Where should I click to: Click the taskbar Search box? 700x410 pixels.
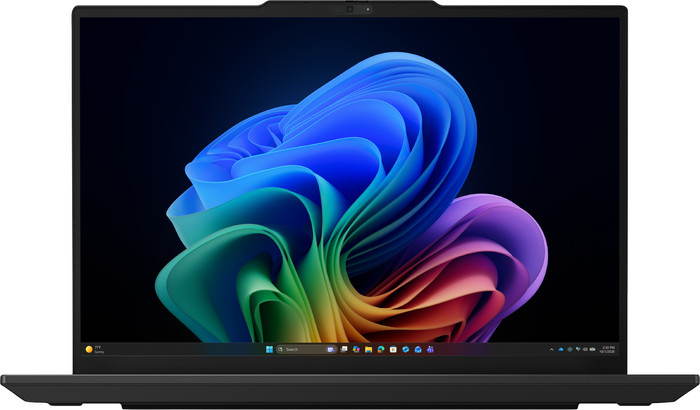coord(307,349)
